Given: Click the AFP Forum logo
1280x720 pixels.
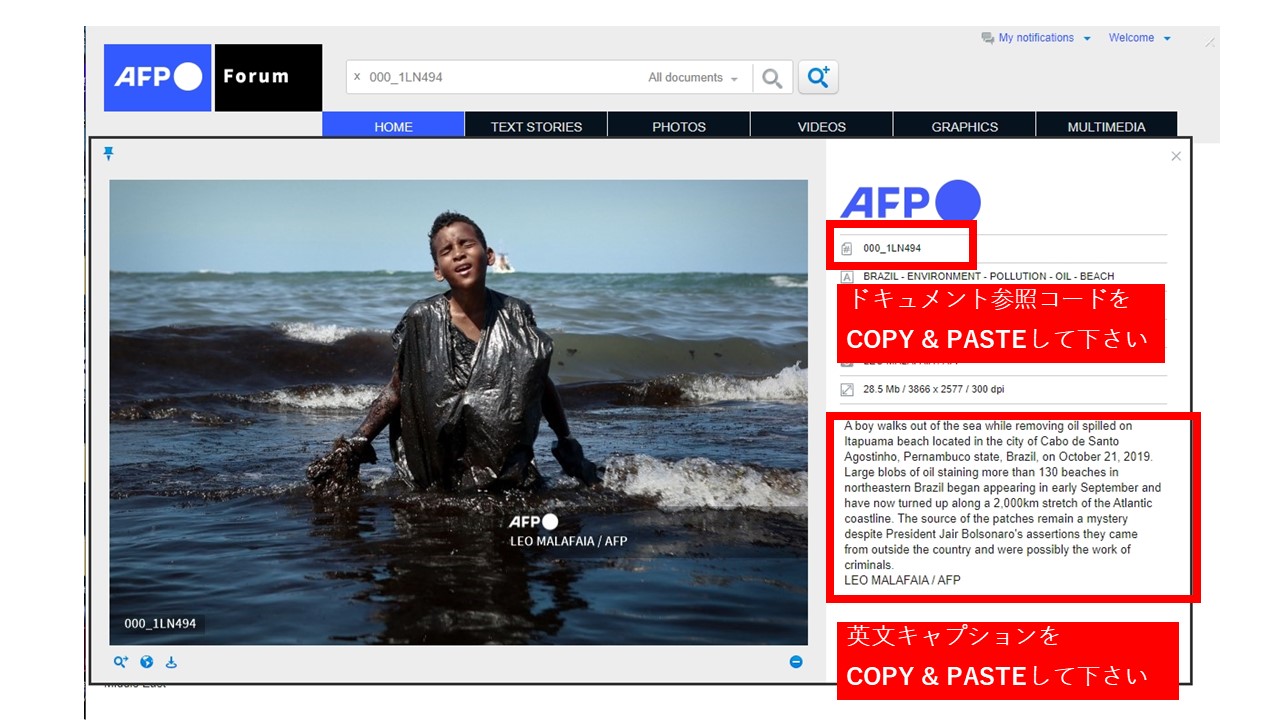Looking at the screenshot, I should (x=213, y=77).
